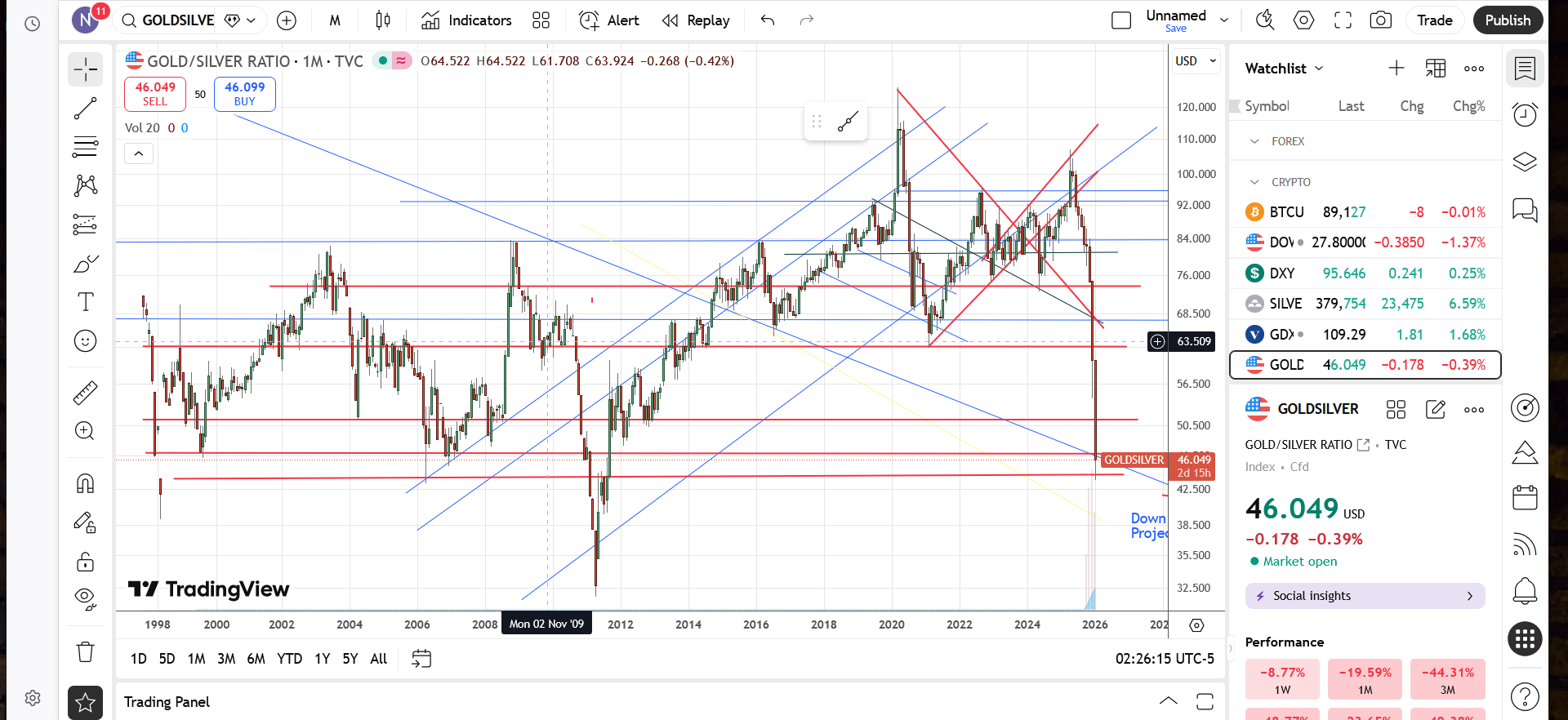Open quick search tool
Viewport: 1568px width, 720px height.
(1265, 20)
